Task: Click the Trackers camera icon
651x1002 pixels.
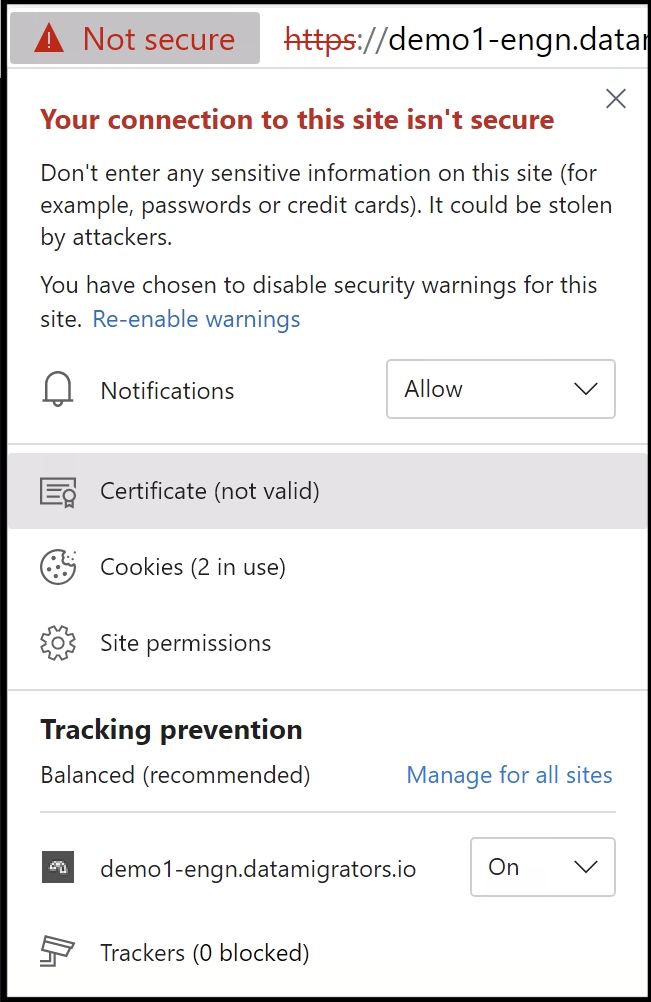Action: click(x=58, y=952)
